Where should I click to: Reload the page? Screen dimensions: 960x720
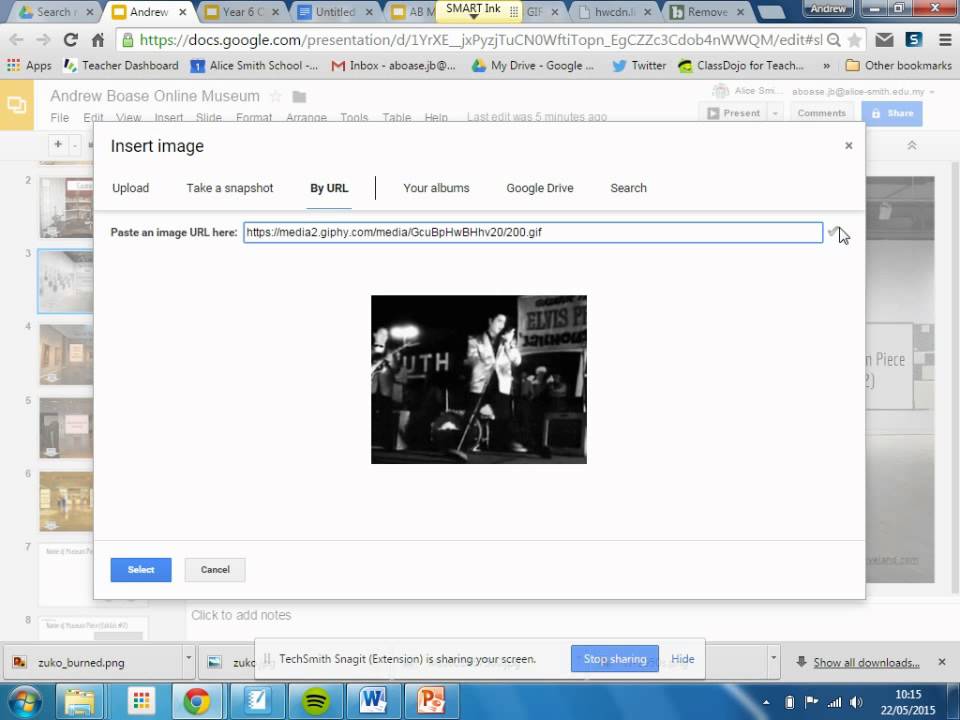click(x=70, y=40)
